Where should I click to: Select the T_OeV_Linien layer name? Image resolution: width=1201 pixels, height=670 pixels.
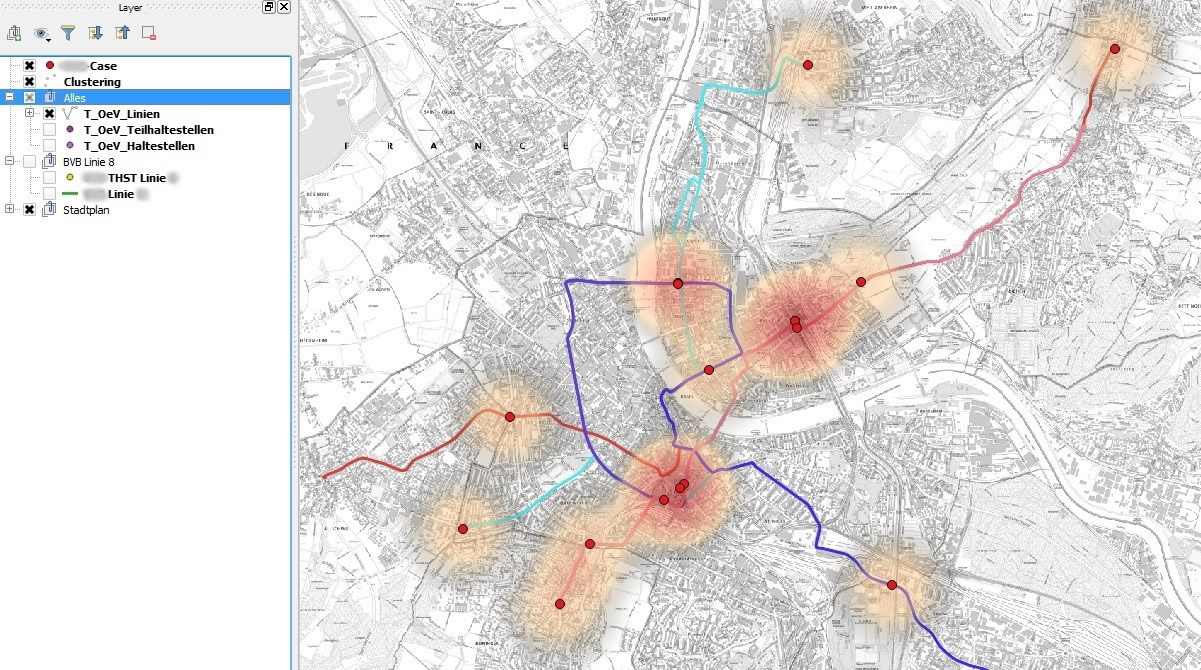click(121, 114)
